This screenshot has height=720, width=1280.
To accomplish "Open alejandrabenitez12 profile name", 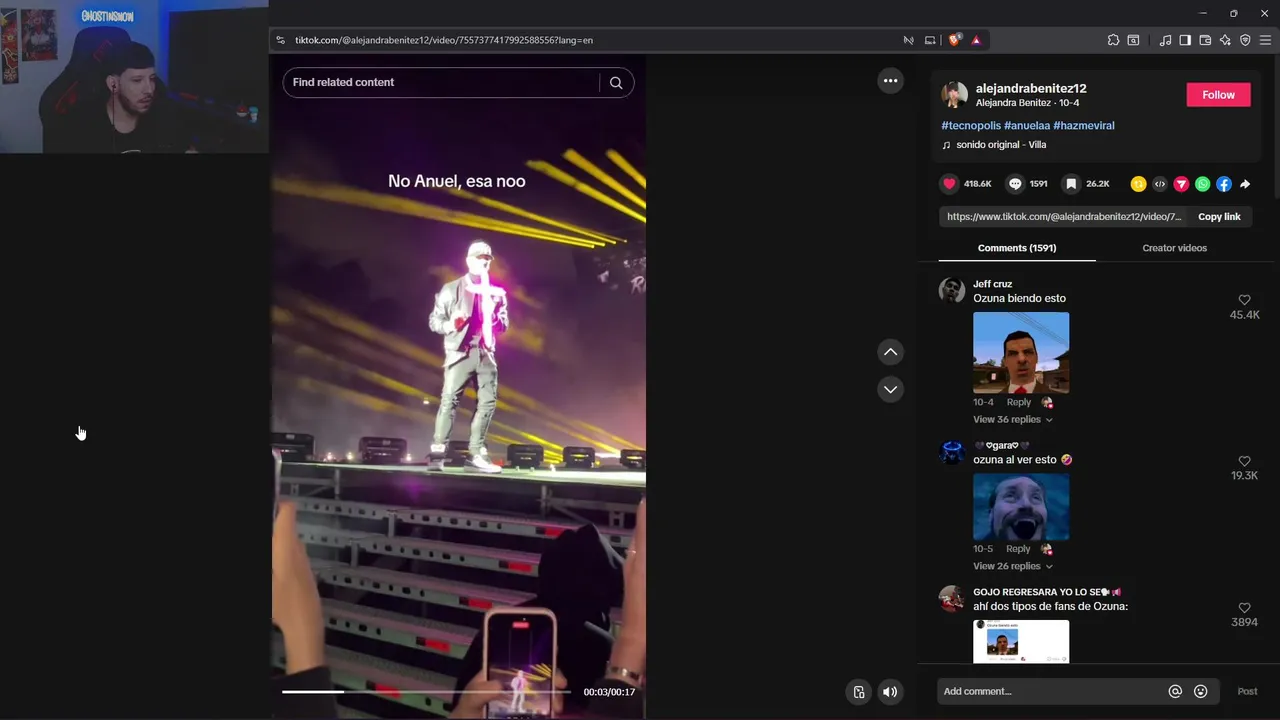I will coord(1031,88).
